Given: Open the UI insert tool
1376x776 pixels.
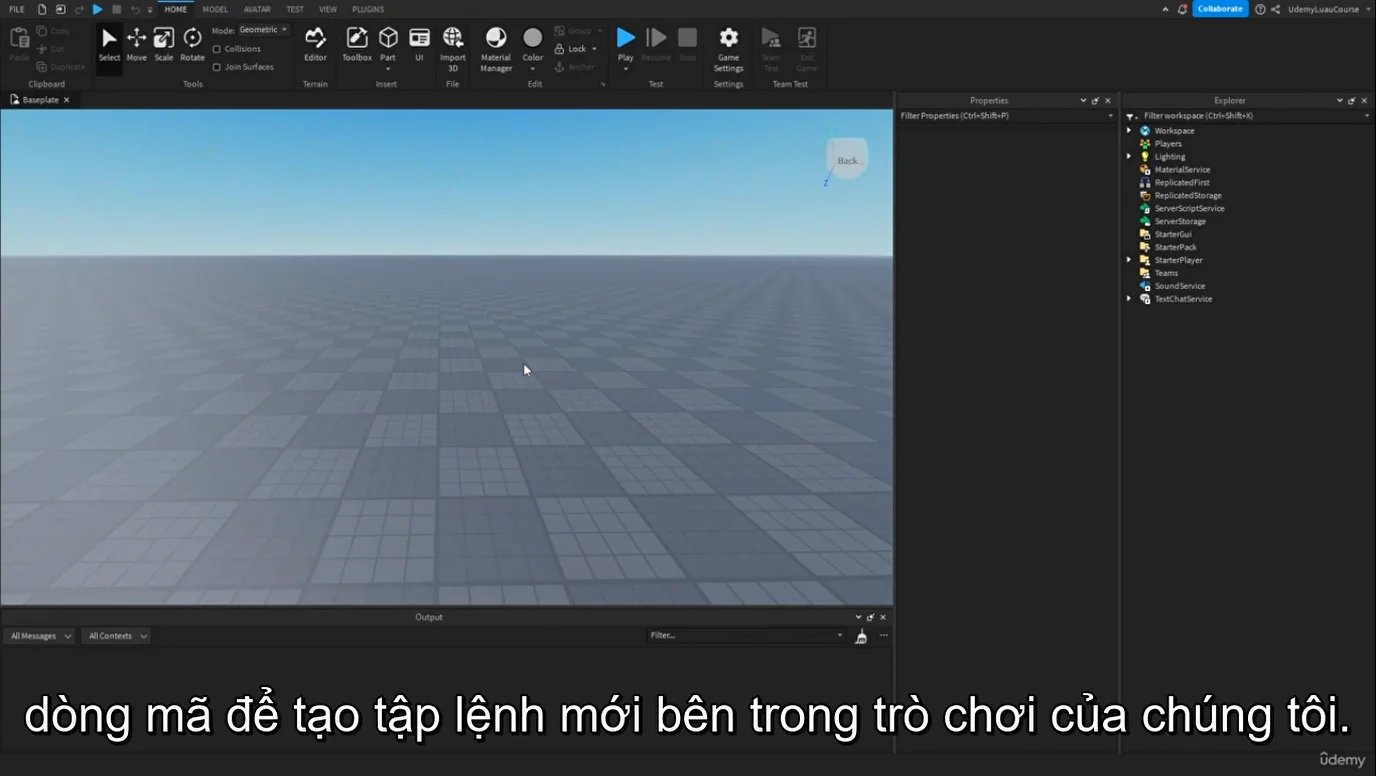Looking at the screenshot, I should 419,44.
